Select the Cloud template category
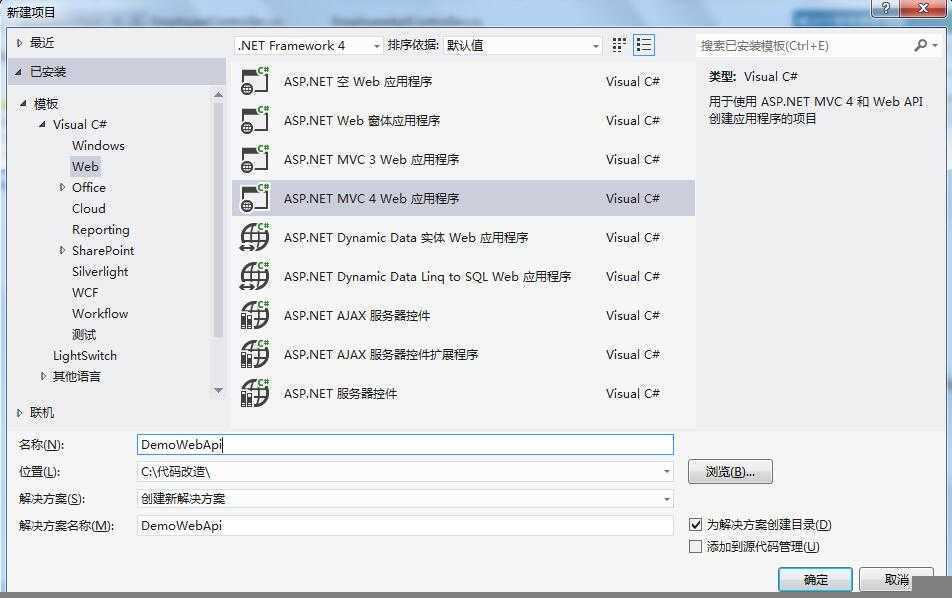This screenshot has width=952, height=598. (89, 209)
